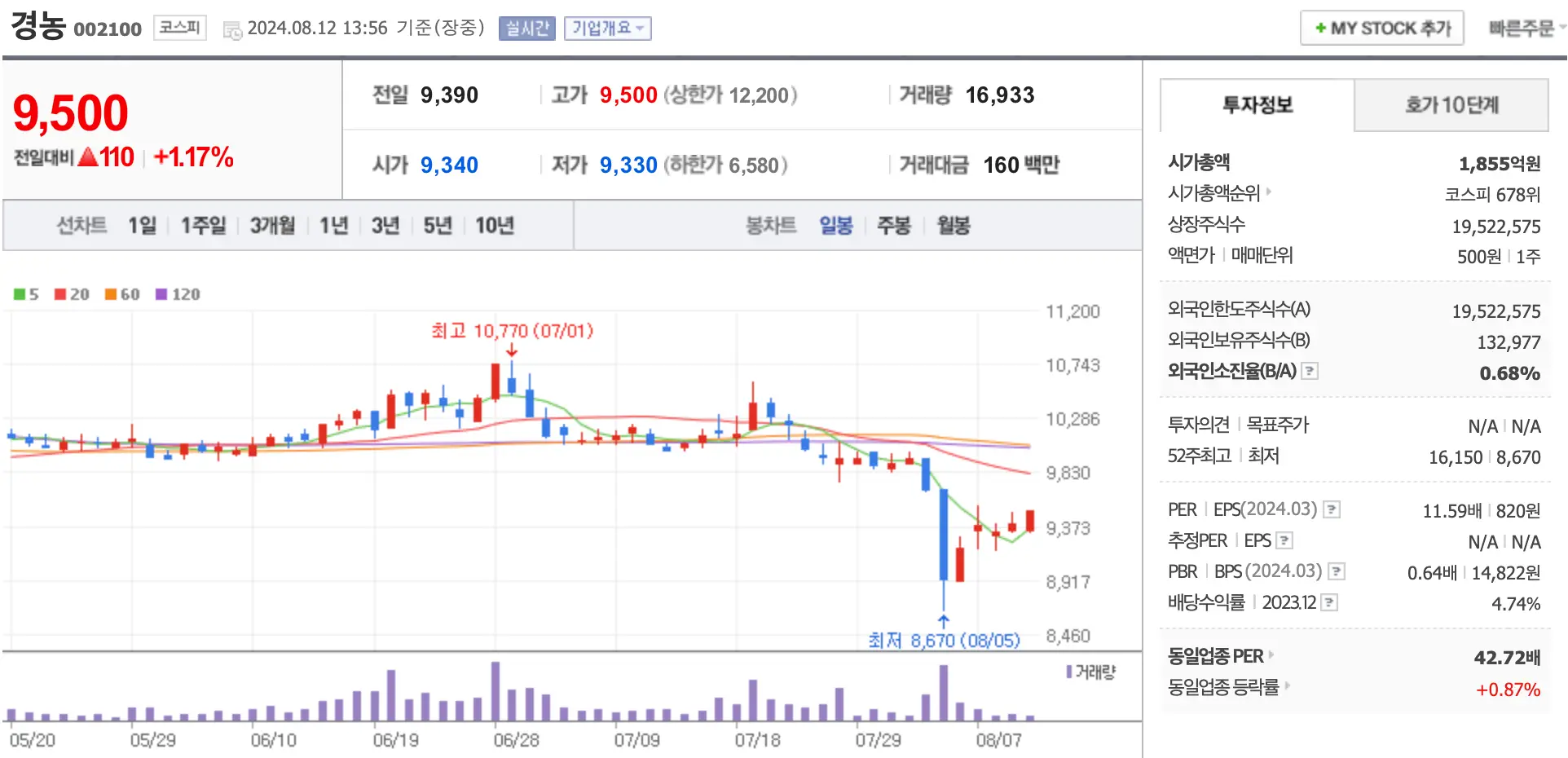Image resolution: width=1568 pixels, height=758 pixels.
Task: Open the 기업개요 dropdown
Action: coord(607,28)
